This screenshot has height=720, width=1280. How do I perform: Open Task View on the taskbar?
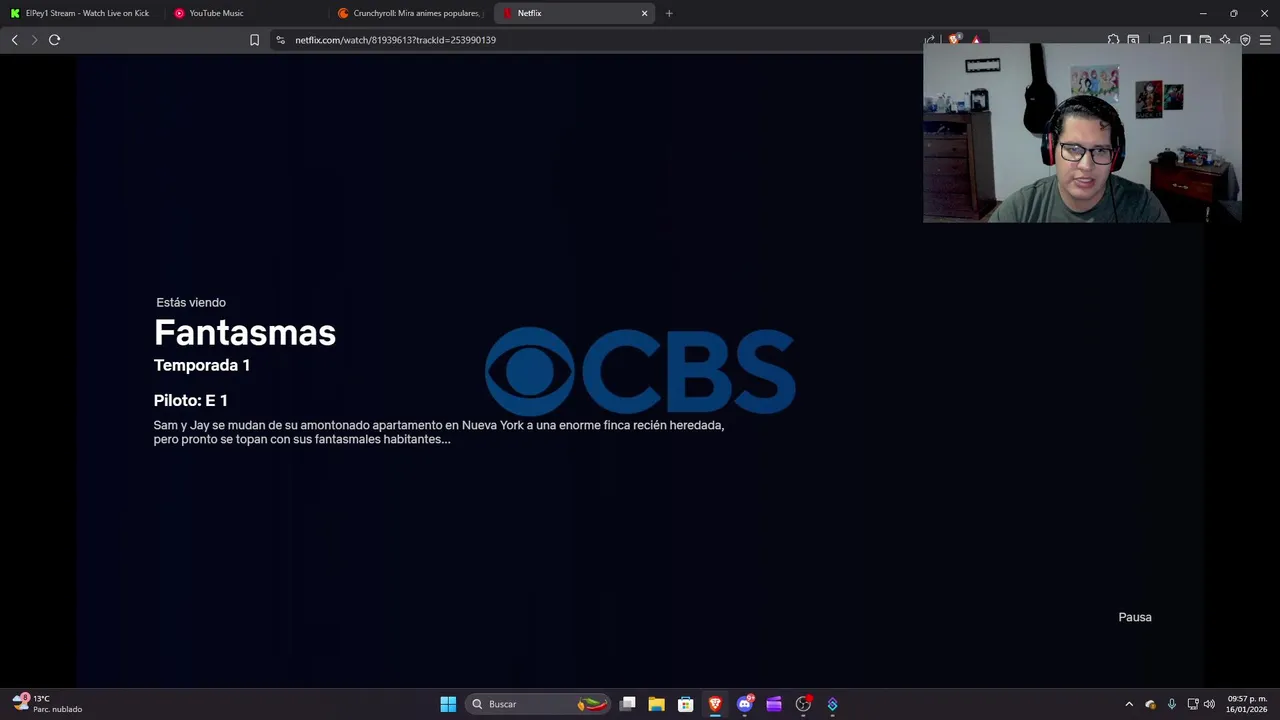(x=628, y=704)
